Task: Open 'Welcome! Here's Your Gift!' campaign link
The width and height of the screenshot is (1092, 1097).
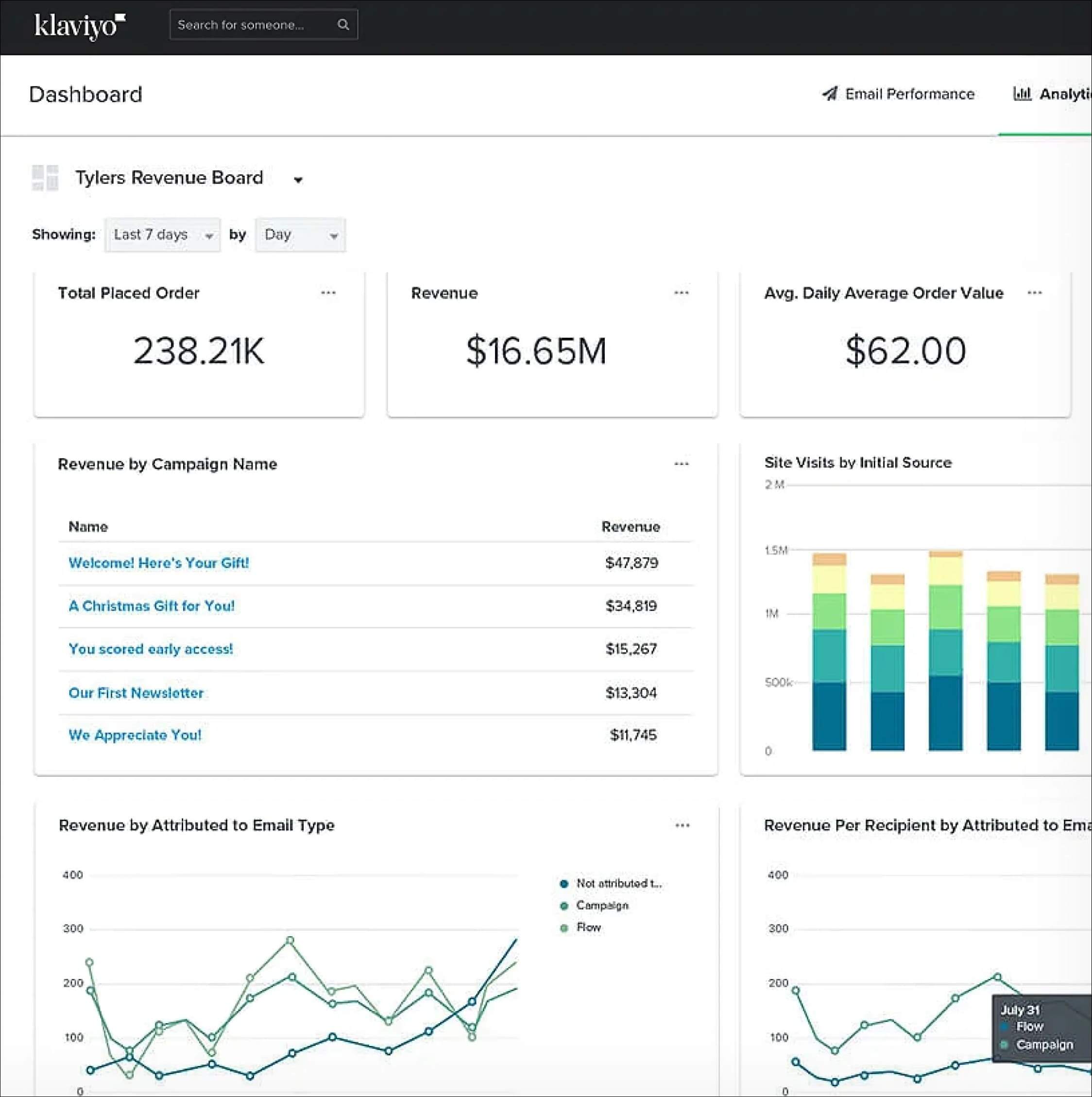Action: (158, 563)
